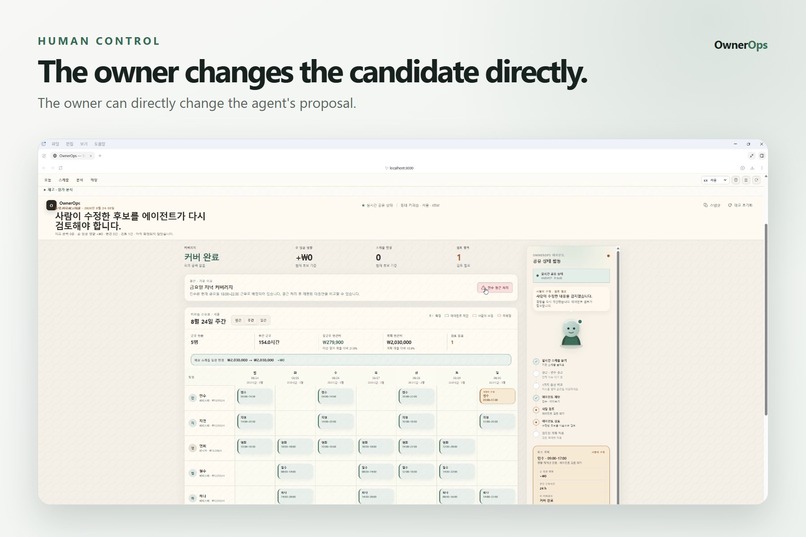The image size is (806, 537).
Task: Click the demo reset button with circular arrow
Action: 740,205
